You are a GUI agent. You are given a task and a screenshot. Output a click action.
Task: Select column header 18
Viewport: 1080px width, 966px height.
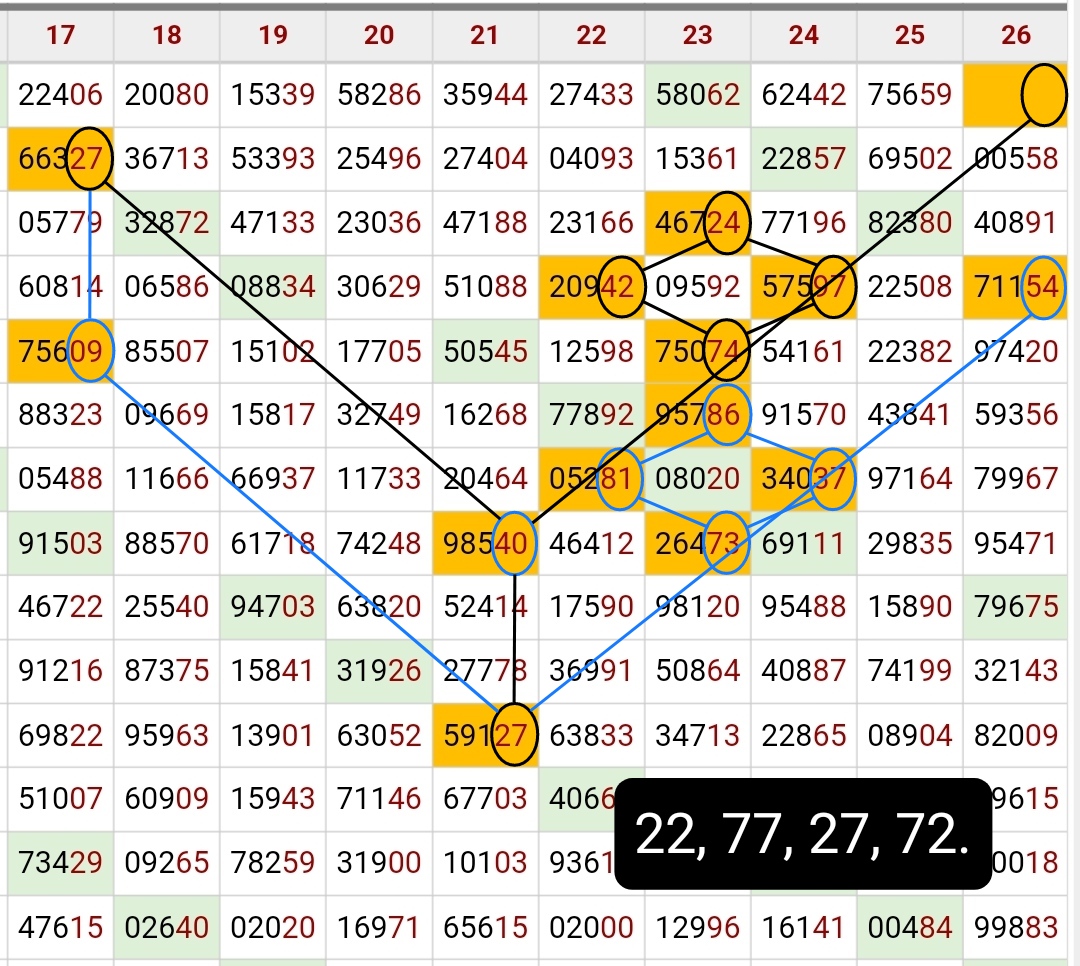[x=167, y=35]
